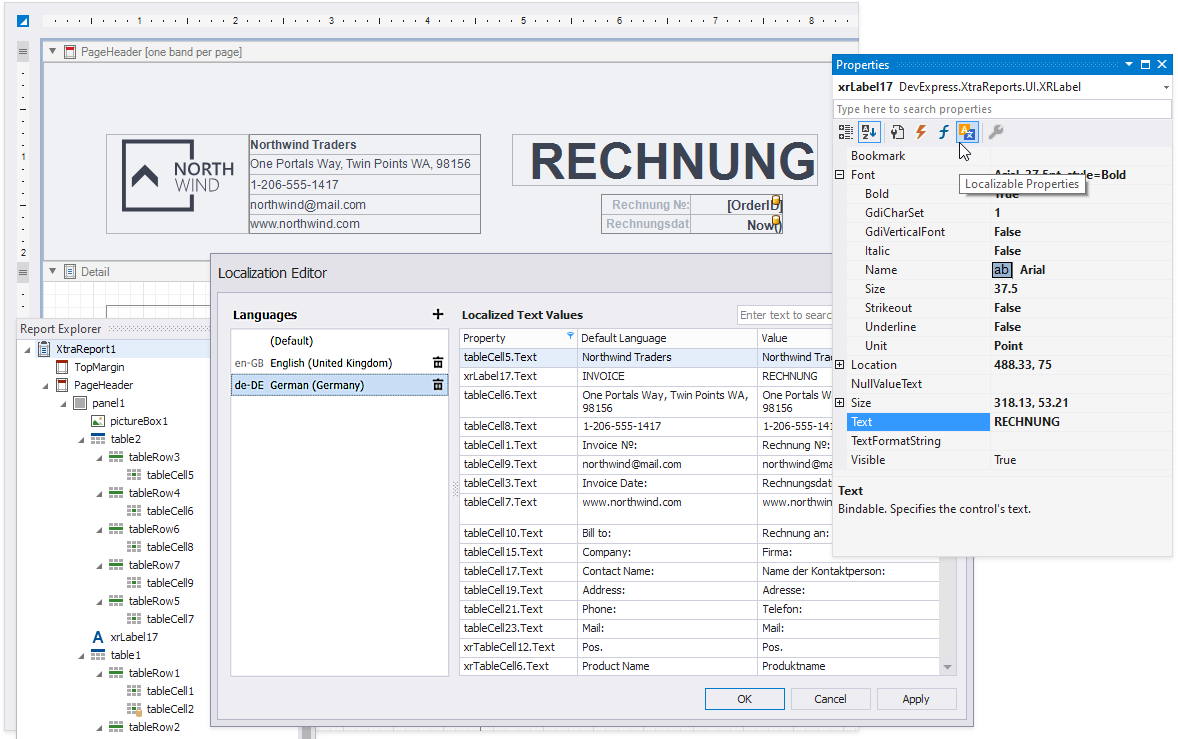Viewport: 1178px width, 739px height.
Task: Collapse the Font property group
Action: 840,175
